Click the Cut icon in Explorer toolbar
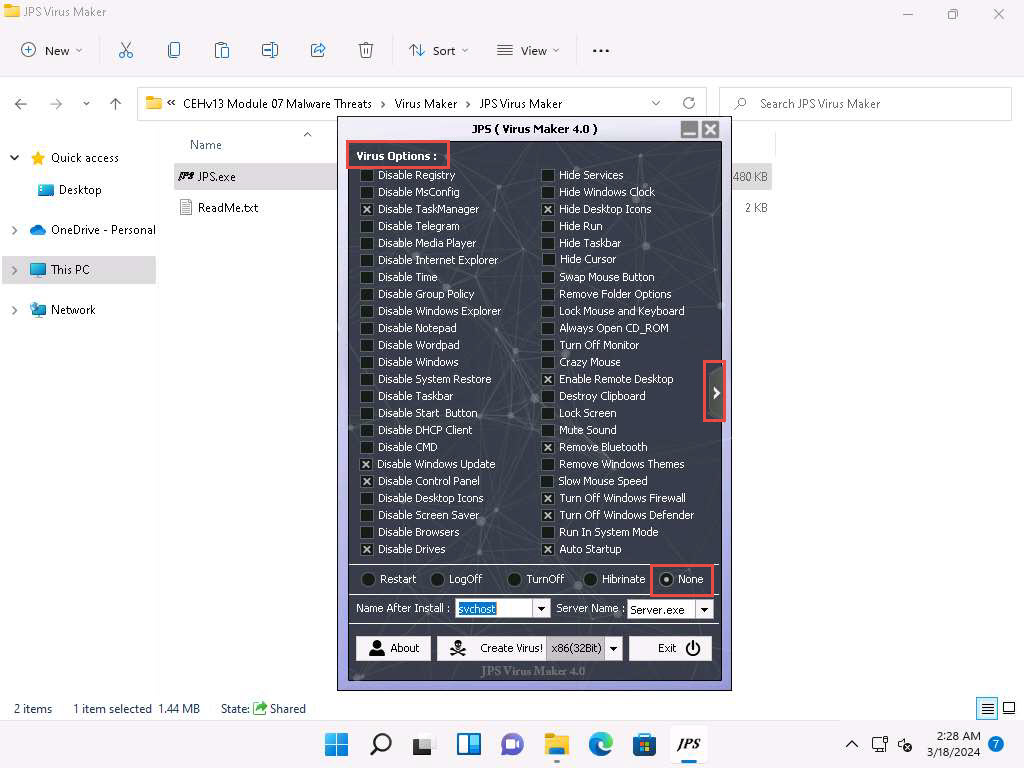The width and height of the screenshot is (1024, 768). (126, 50)
